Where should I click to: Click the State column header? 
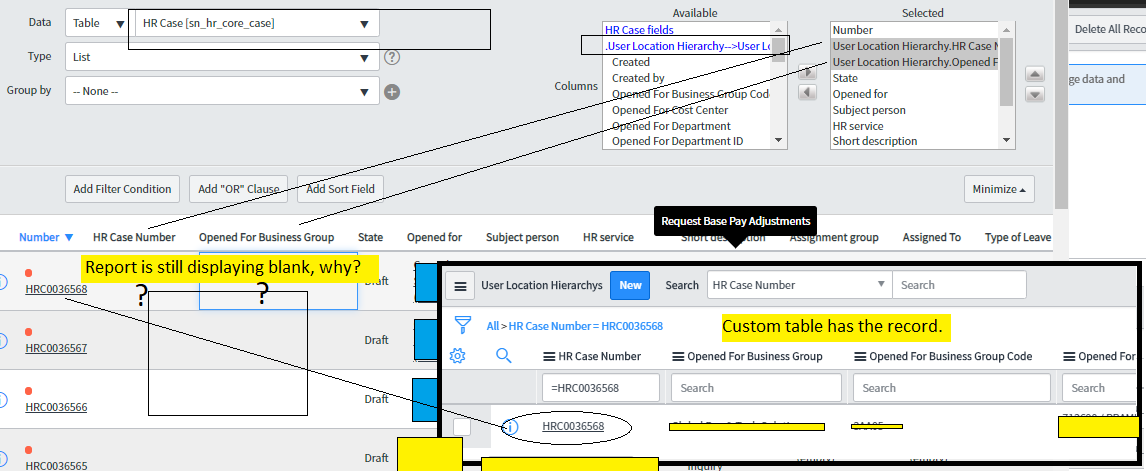coord(371,237)
